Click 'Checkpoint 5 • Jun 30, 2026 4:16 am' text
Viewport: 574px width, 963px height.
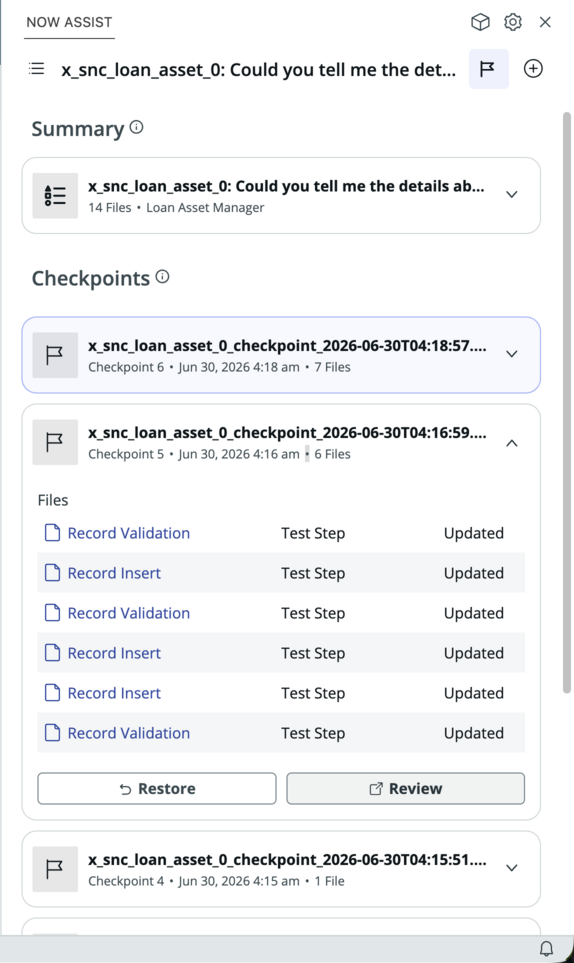point(194,454)
